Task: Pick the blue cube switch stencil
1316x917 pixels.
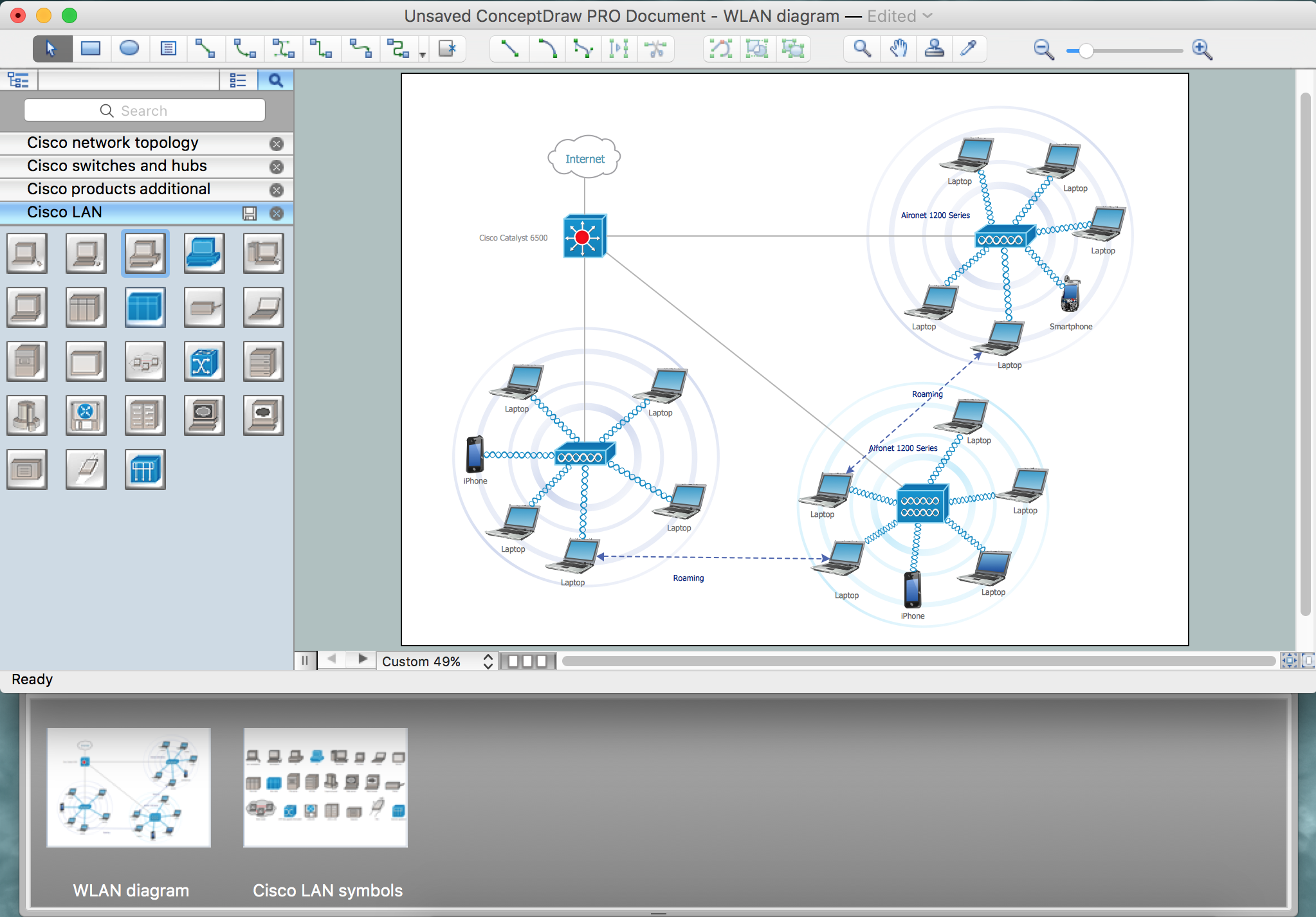Action: point(145,307)
